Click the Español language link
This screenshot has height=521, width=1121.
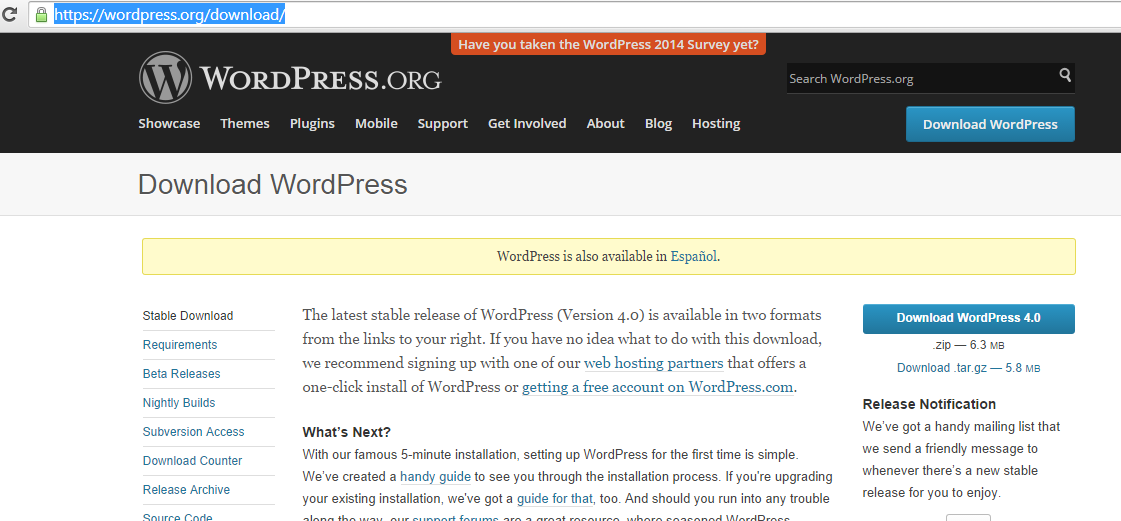coord(693,257)
